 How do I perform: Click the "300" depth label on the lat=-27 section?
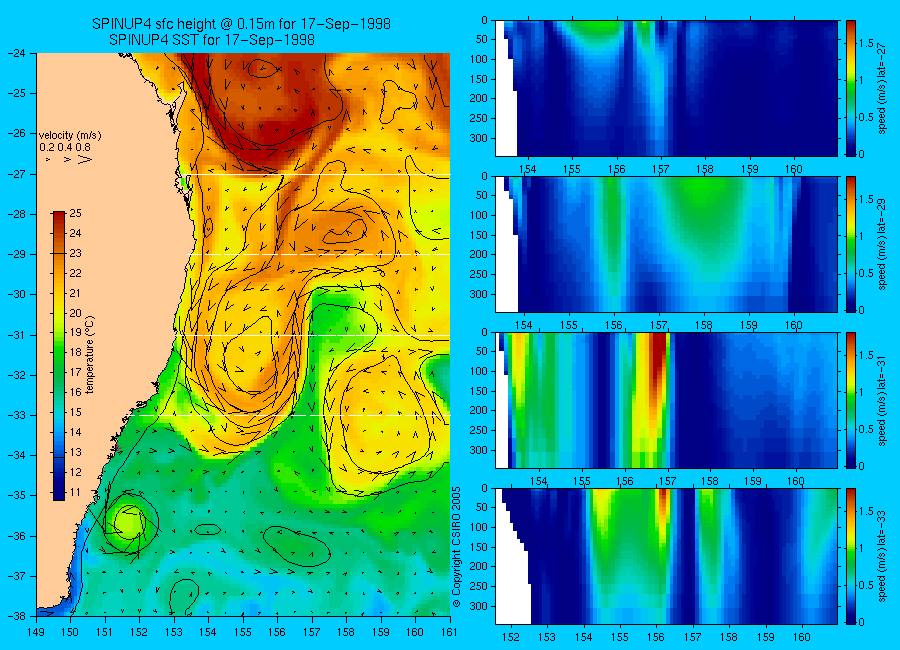(x=479, y=138)
